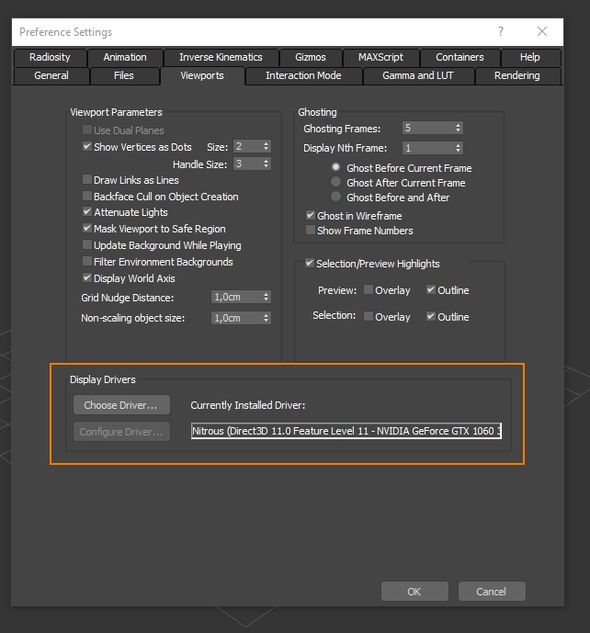Switch to the Gamma and LUT tab
The width and height of the screenshot is (590, 633).
418,76
